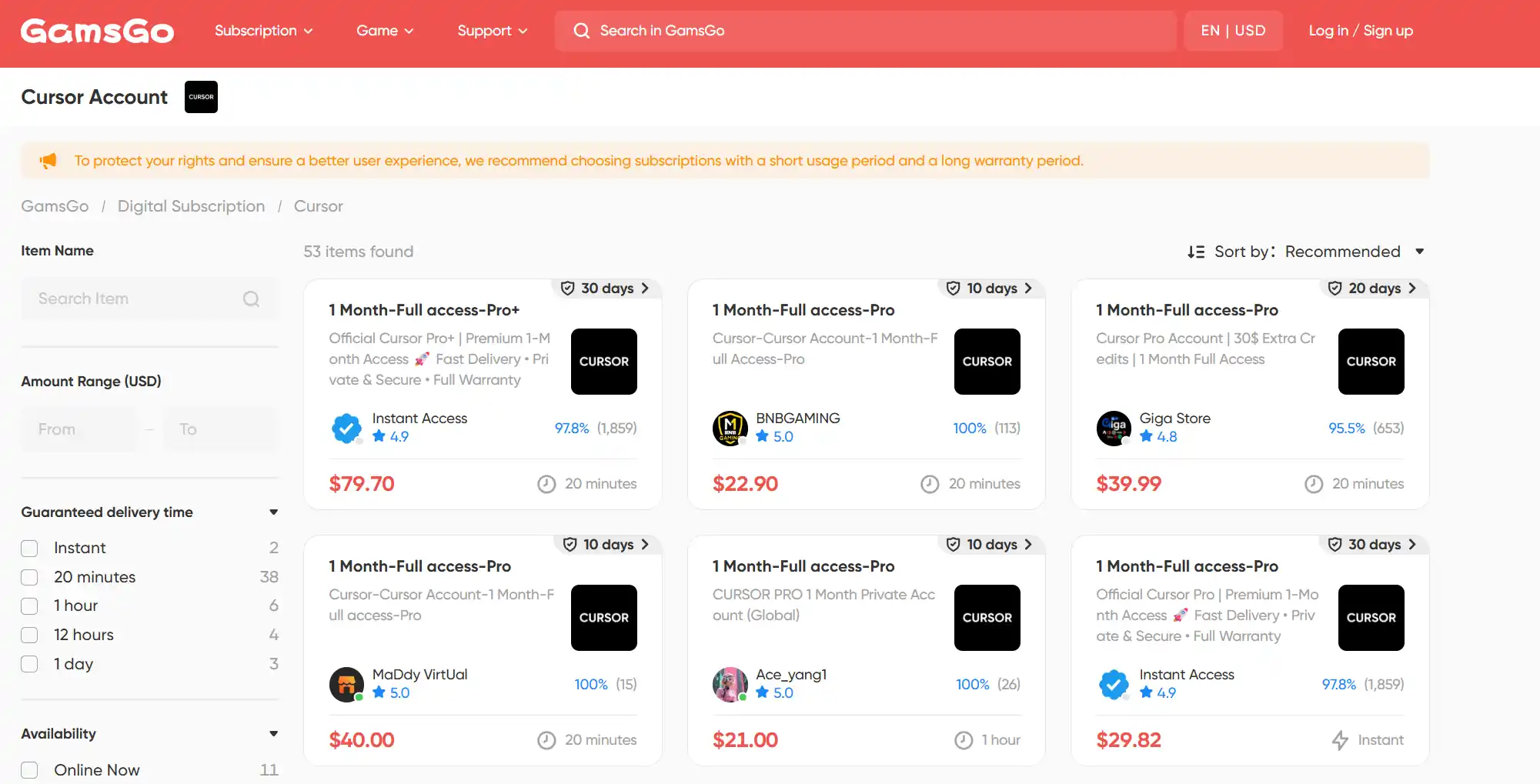
Task: Click the sort order icon
Action: point(1196,252)
